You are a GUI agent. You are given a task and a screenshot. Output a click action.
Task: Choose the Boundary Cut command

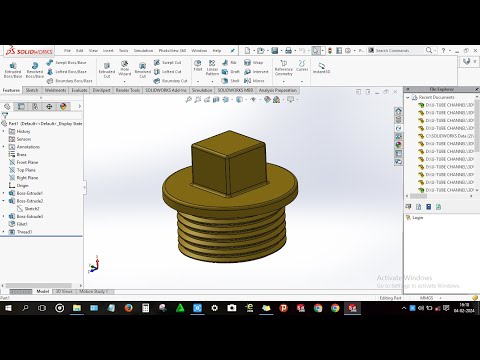pyautogui.click(x=170, y=81)
